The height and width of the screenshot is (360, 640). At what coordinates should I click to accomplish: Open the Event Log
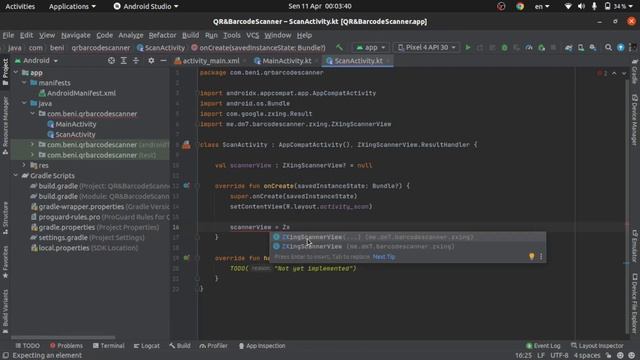tap(543, 346)
